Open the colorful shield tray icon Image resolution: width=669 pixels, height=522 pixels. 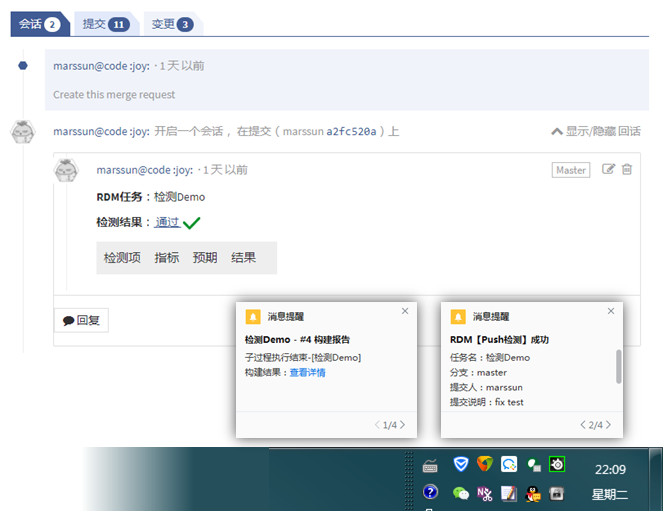(485, 464)
